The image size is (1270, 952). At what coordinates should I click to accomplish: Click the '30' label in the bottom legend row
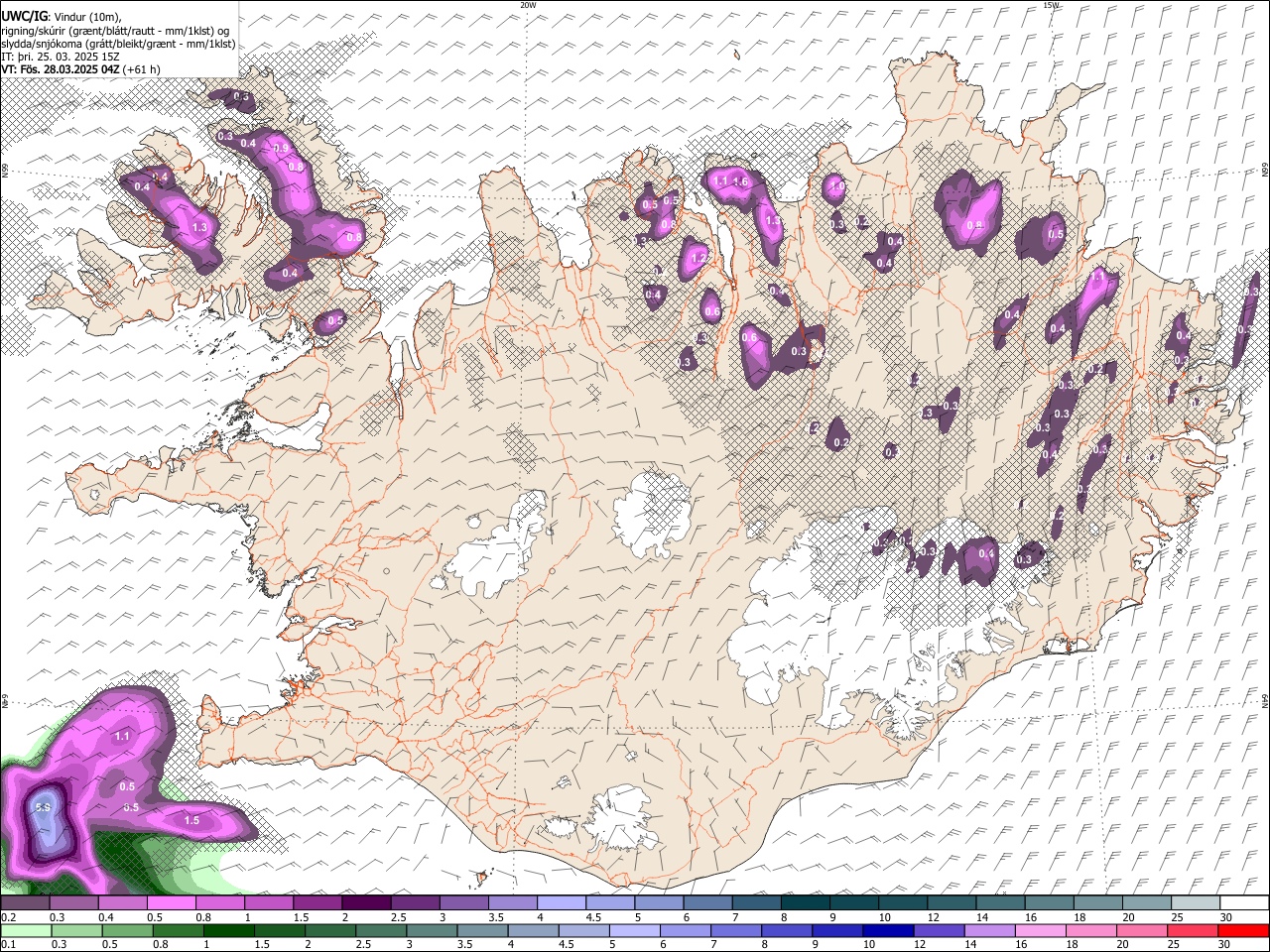1224,944
